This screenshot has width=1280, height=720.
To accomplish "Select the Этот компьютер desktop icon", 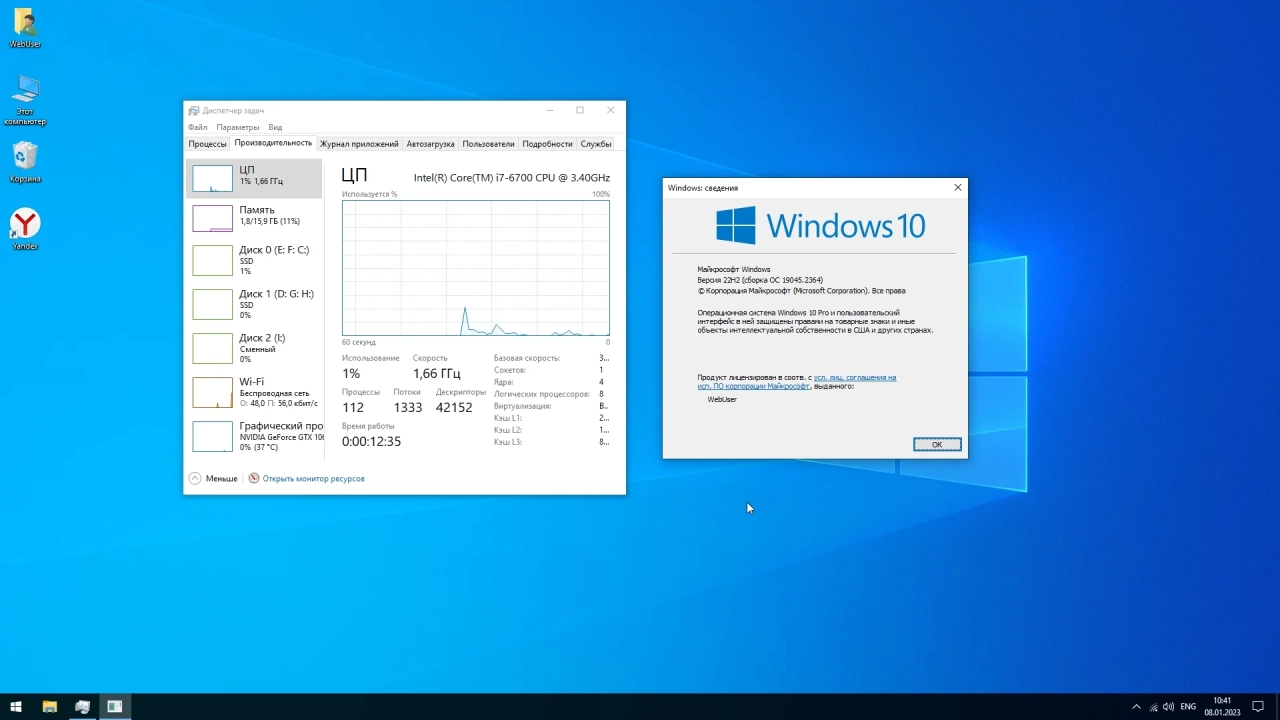I will [x=25, y=99].
